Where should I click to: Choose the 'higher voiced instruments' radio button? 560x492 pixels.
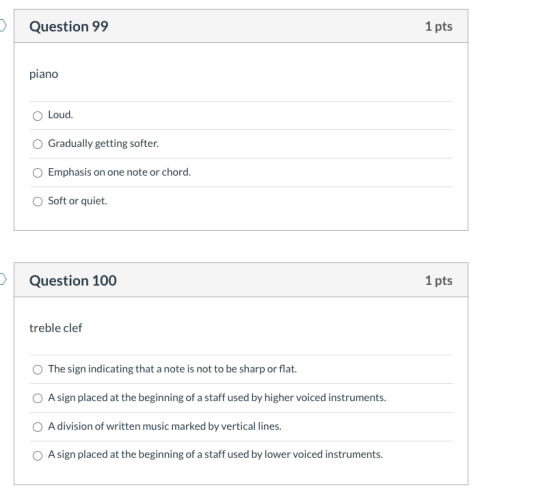coord(38,398)
